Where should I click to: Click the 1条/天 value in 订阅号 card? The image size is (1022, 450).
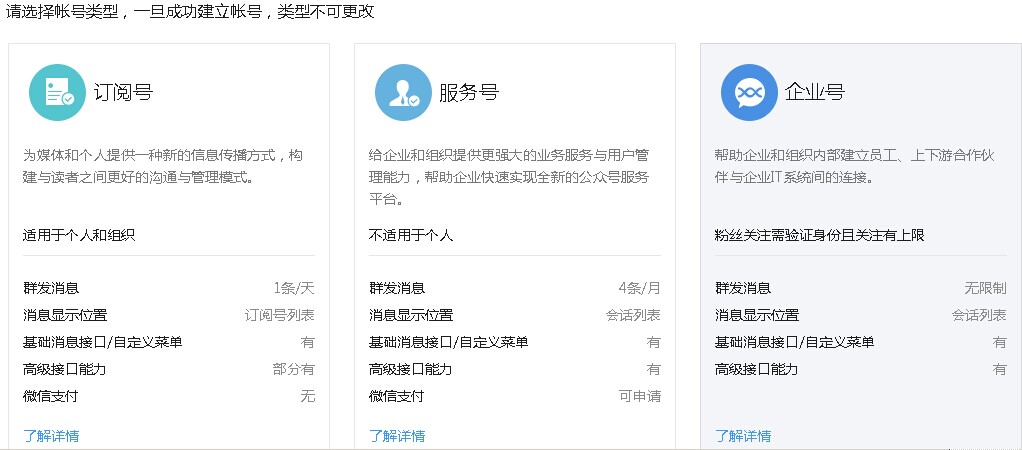coord(294,288)
